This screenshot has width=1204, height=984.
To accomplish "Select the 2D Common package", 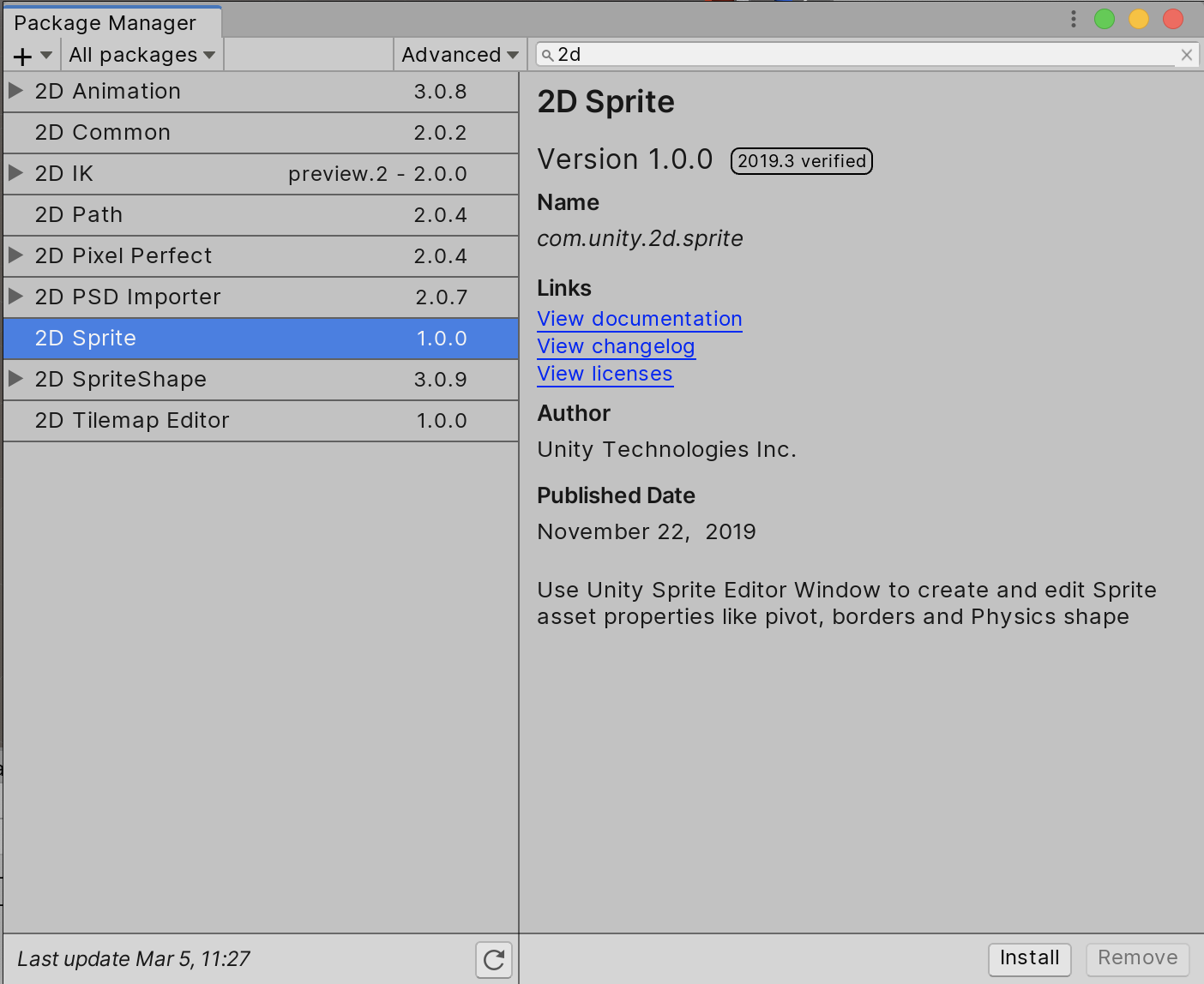I will [x=261, y=133].
